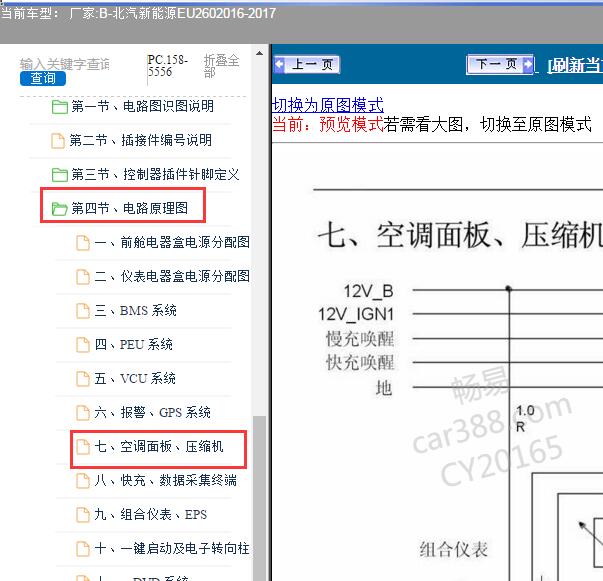Viewport: 603px width, 581px height.
Task: Open 一、前舱电器盒电源分配图
Action: [172, 242]
